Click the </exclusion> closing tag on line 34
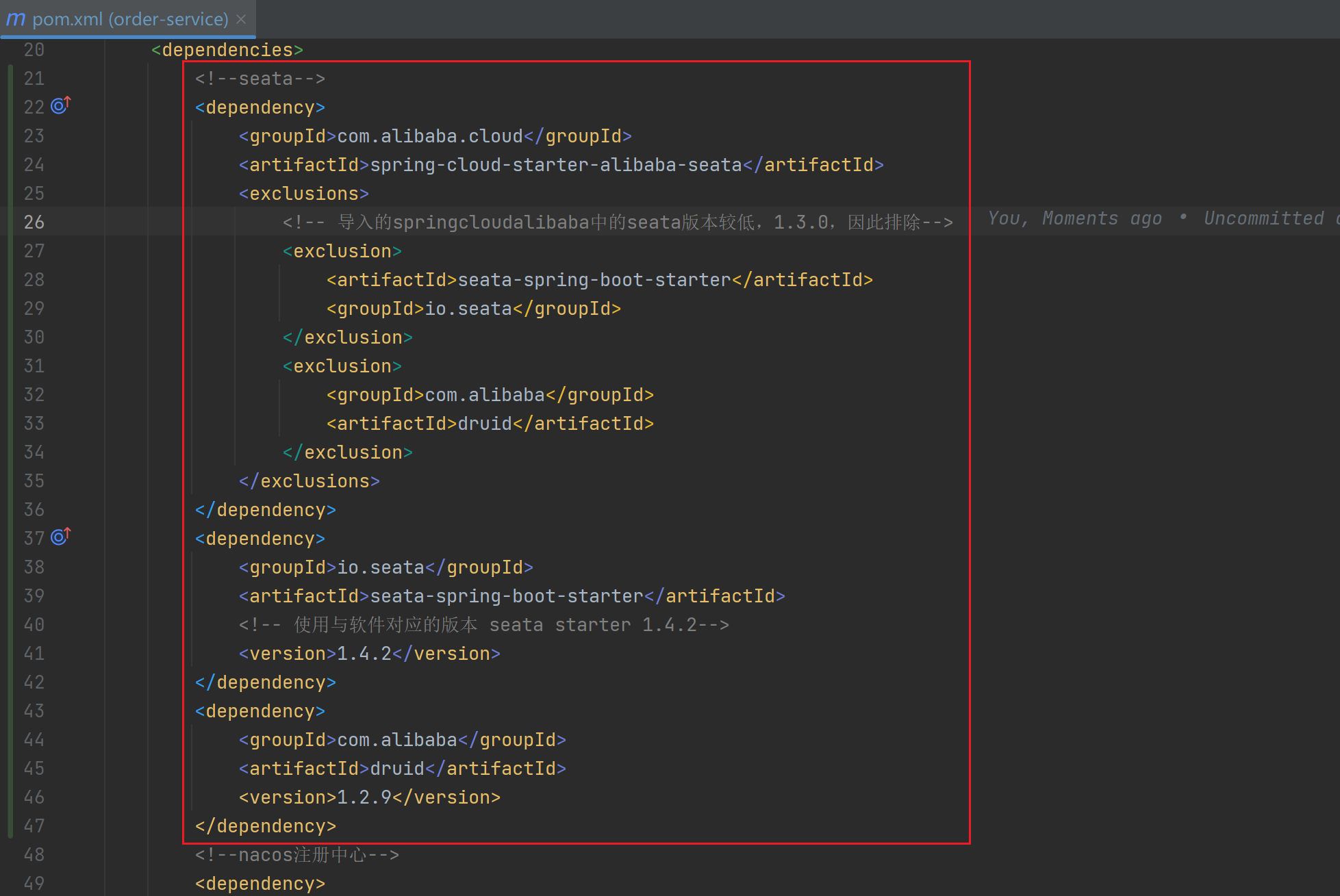This screenshot has height=896, width=1340. tap(348, 452)
